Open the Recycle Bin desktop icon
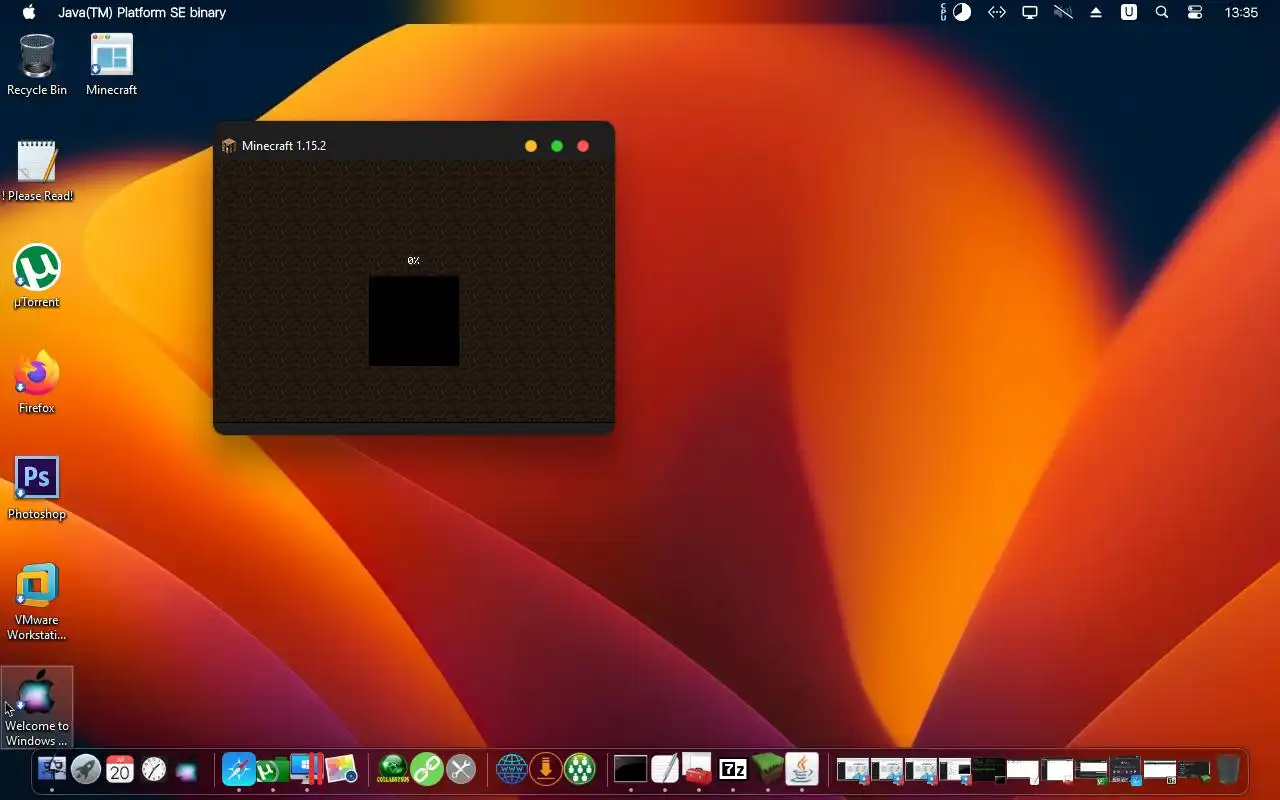1280x800 pixels. tap(37, 65)
